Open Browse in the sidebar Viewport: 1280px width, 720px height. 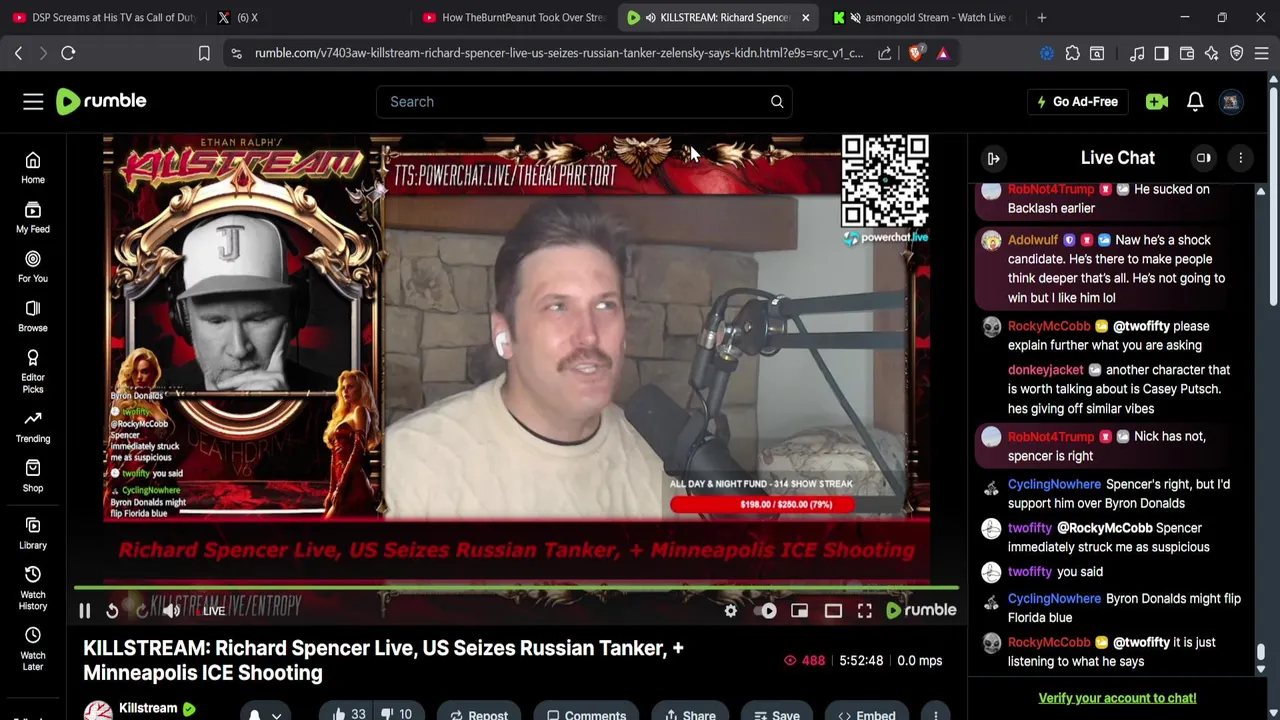(x=33, y=316)
